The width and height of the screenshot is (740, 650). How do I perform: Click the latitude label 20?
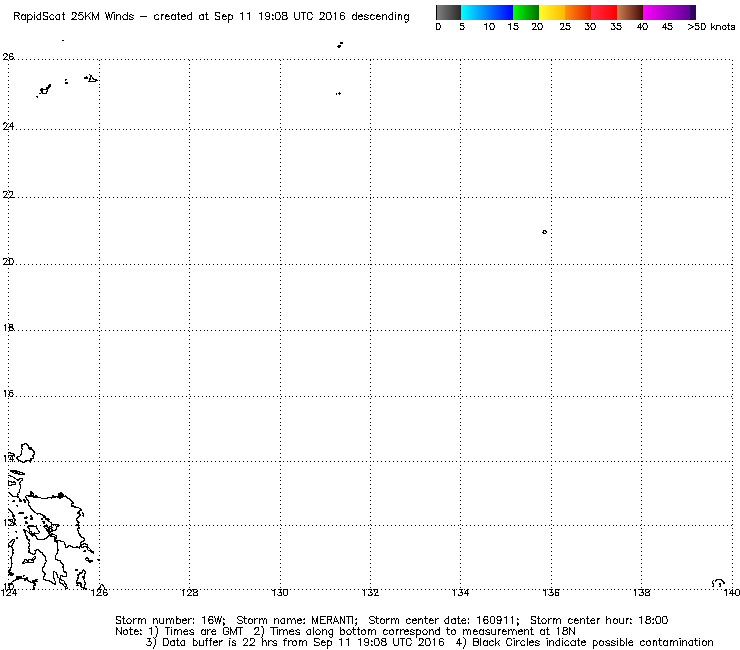tap(8, 261)
